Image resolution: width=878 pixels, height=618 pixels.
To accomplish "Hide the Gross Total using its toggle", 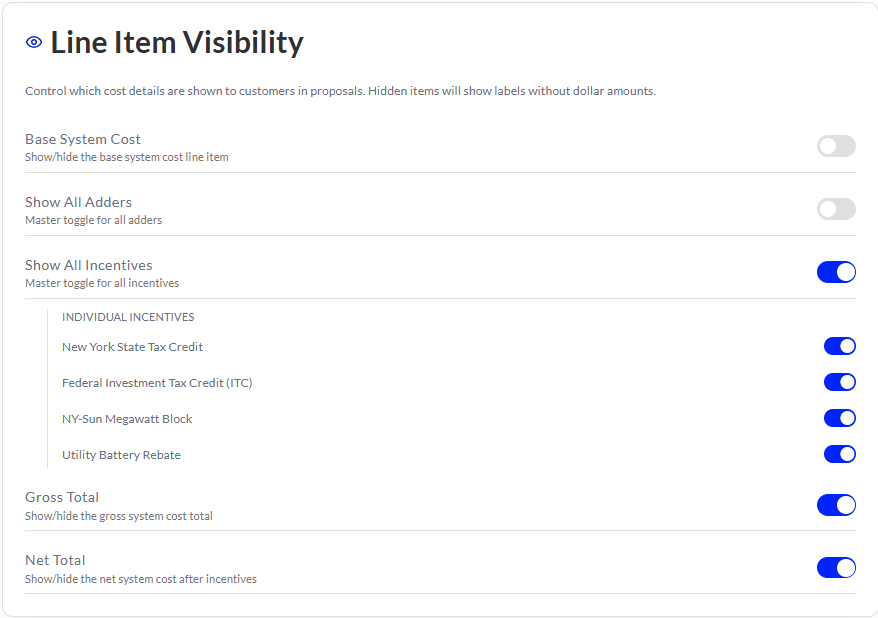I will point(836,505).
